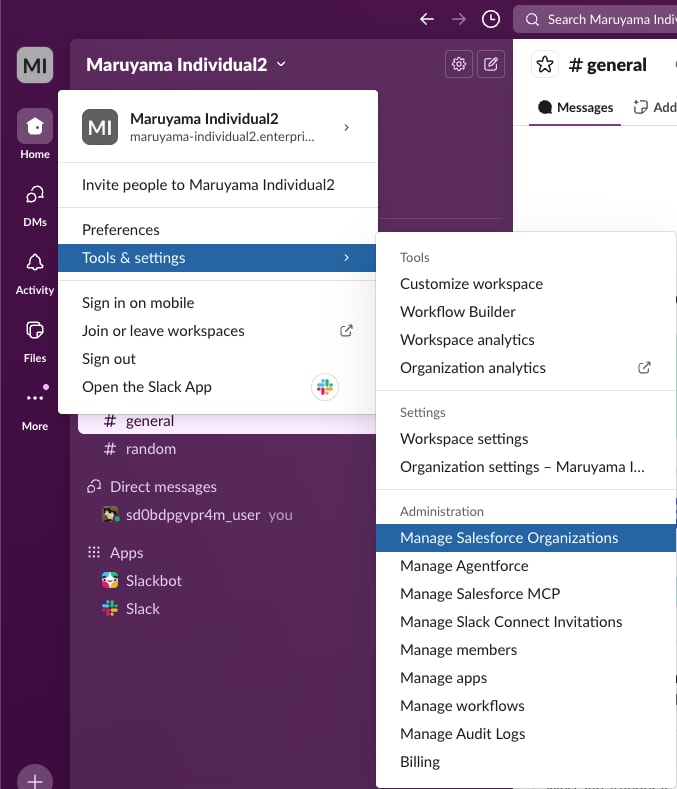Select Manage Agentforce
Screen dimensions: 677x789
click(525, 566)
